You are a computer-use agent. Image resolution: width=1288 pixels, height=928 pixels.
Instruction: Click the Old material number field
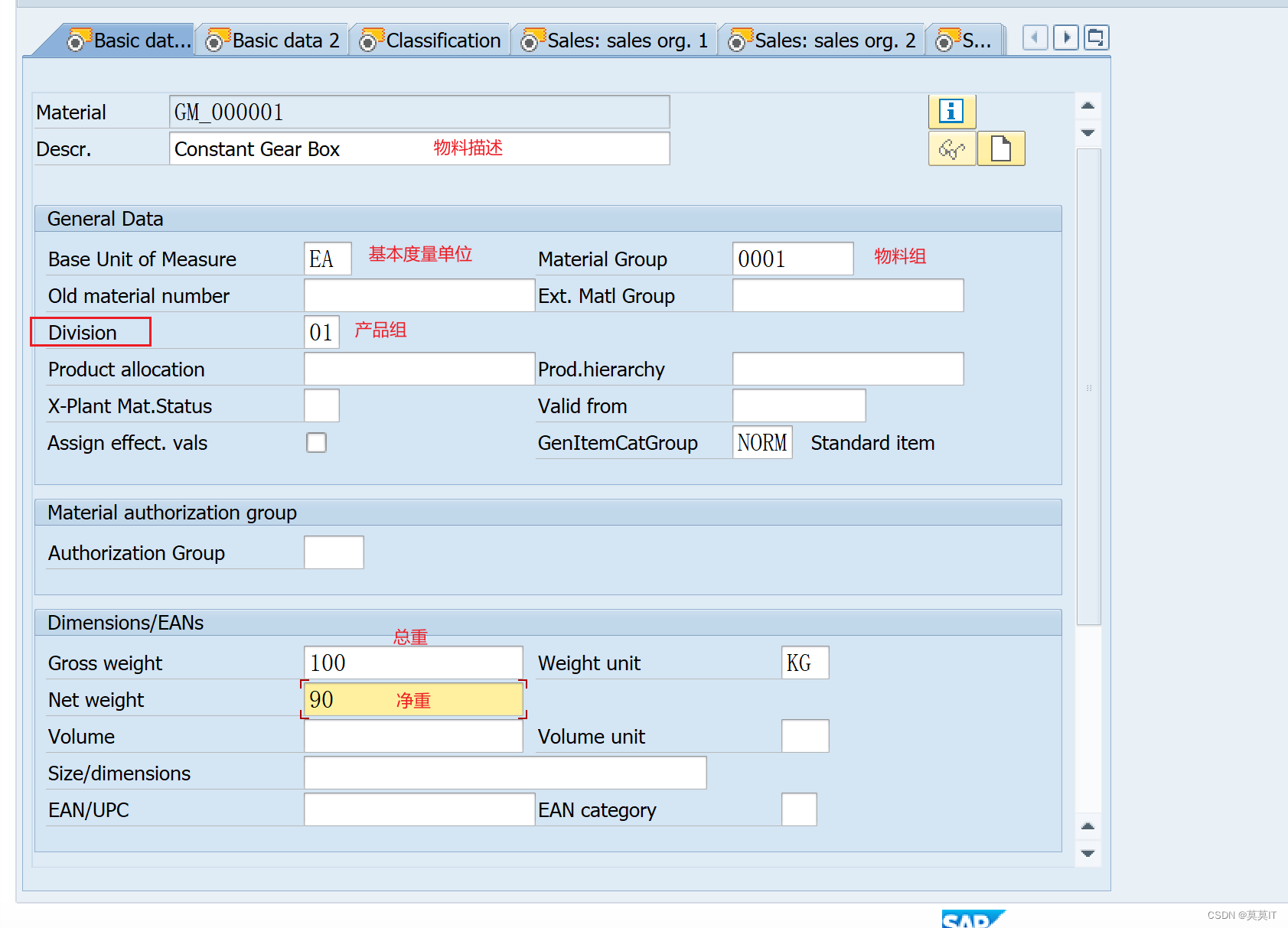click(x=419, y=295)
